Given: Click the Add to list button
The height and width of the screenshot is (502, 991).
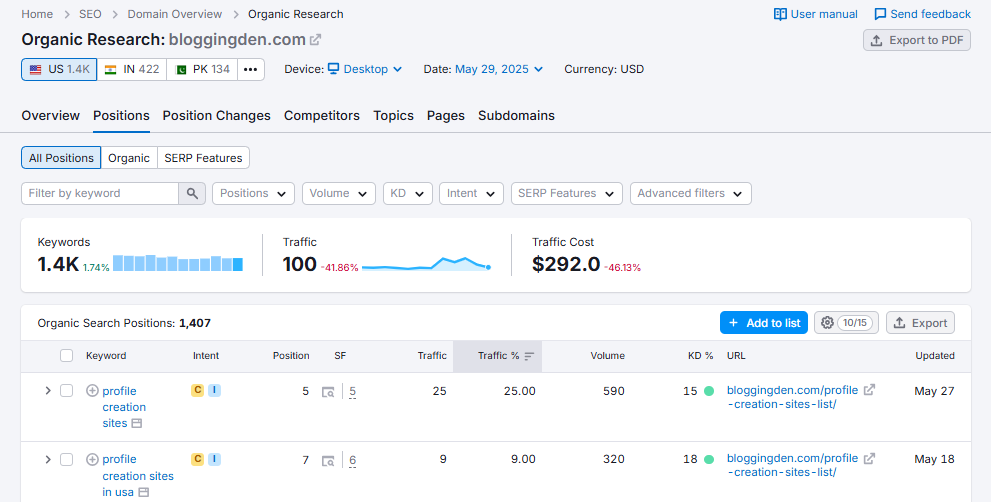Looking at the screenshot, I should (763, 323).
